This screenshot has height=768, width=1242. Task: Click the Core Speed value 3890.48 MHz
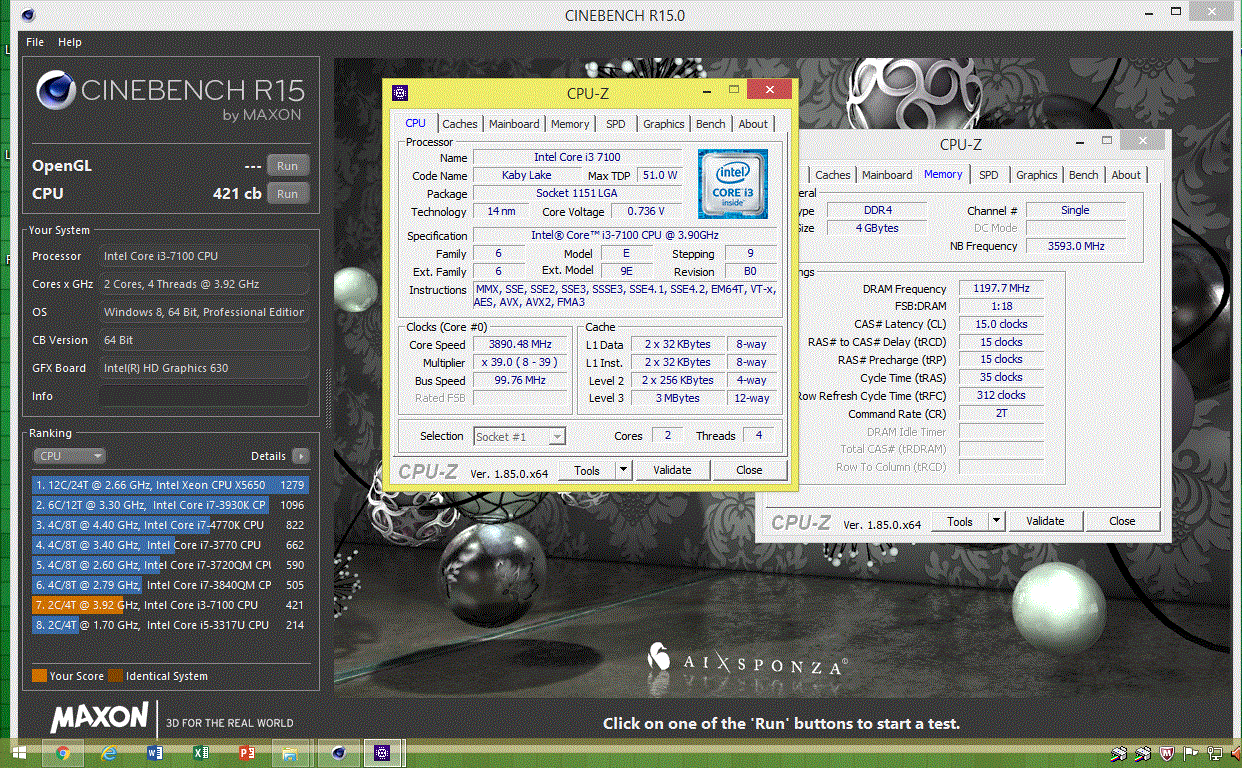click(521, 345)
